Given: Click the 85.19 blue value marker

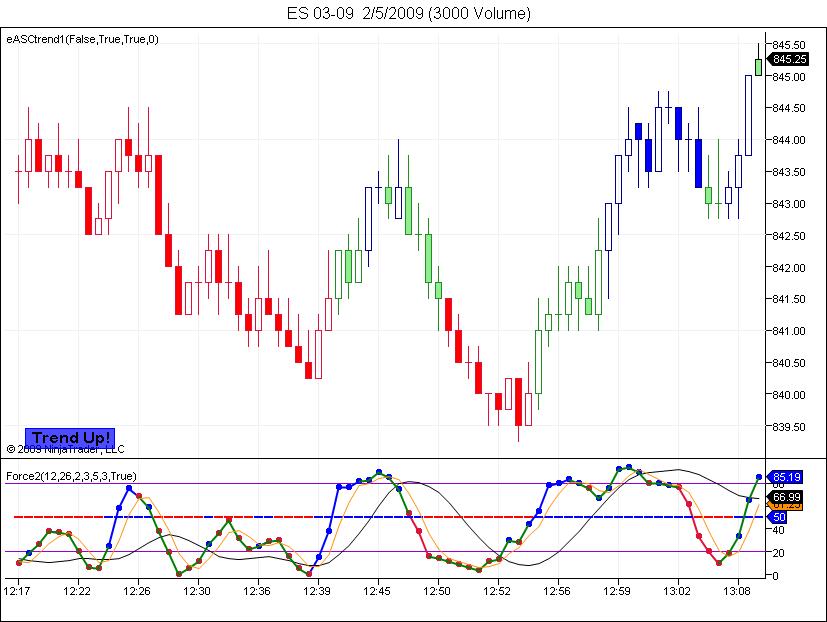Looking at the screenshot, I should click(x=784, y=477).
